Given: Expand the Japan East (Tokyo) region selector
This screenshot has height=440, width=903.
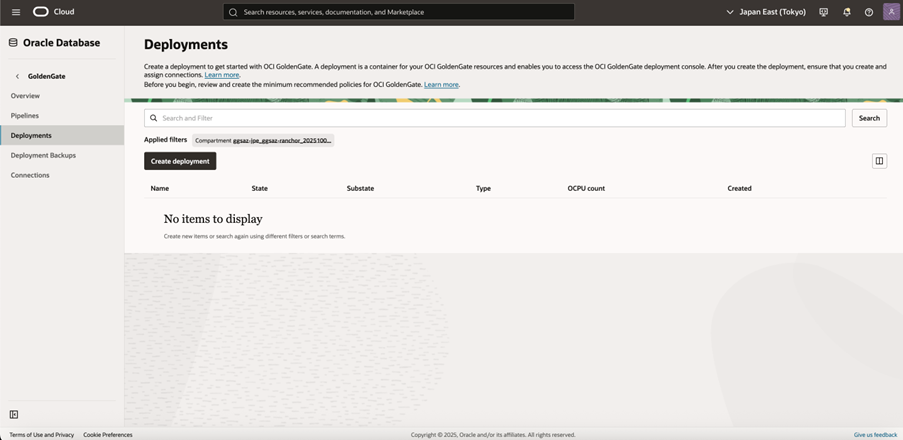Looking at the screenshot, I should 766,12.
